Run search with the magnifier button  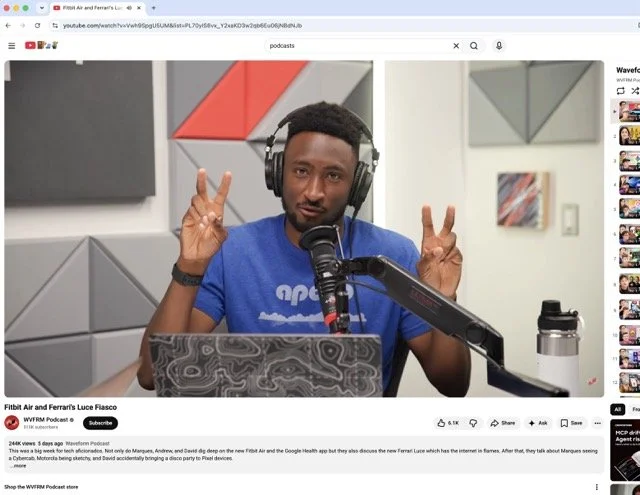pyautogui.click(x=474, y=46)
